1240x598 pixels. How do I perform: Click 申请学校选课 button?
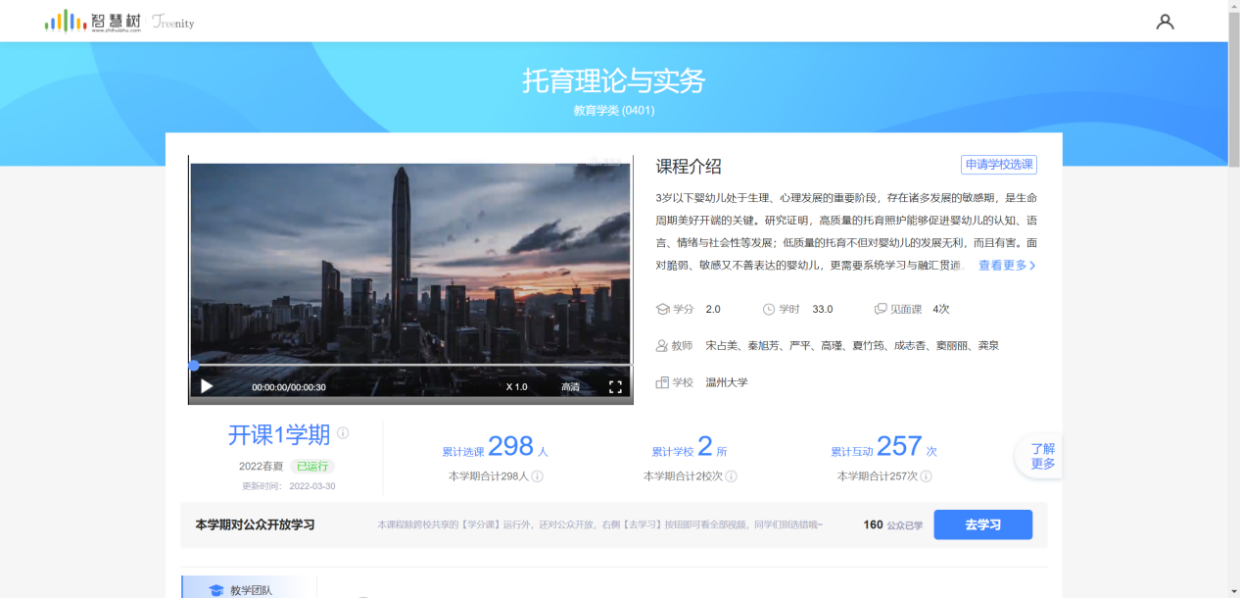click(998, 165)
